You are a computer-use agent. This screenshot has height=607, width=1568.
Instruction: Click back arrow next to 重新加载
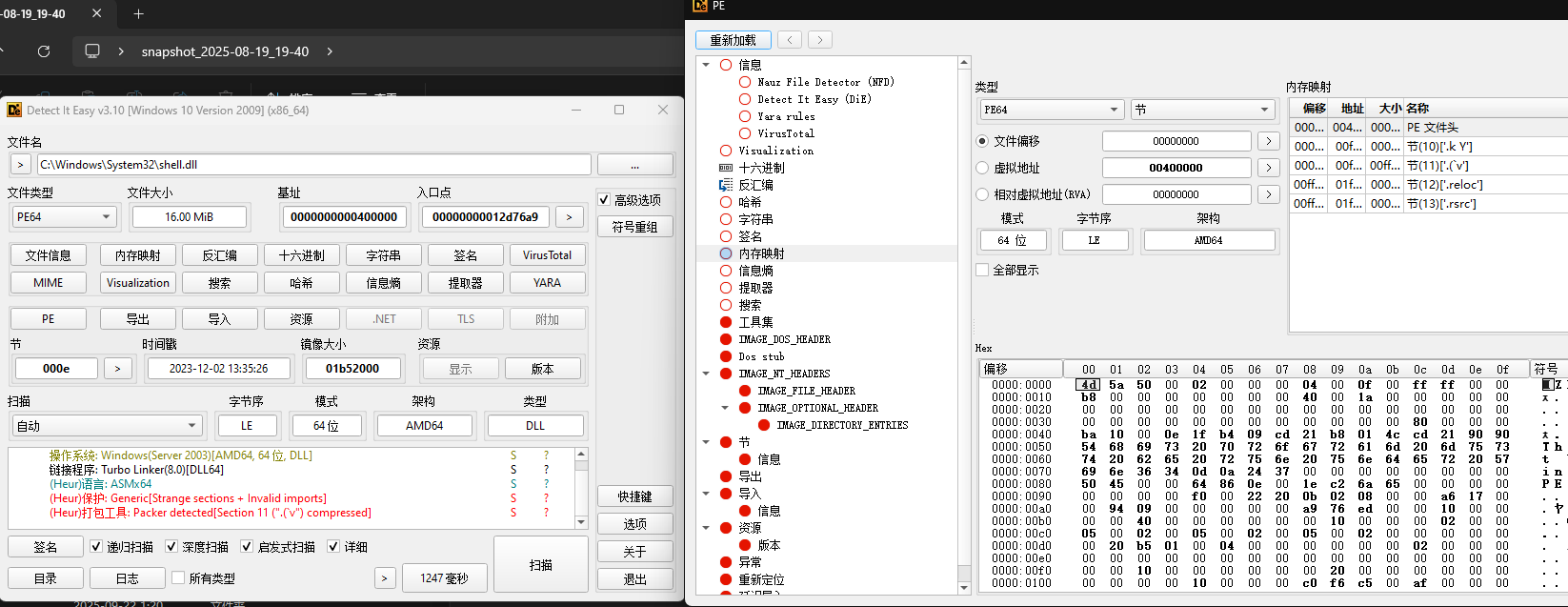coord(790,40)
